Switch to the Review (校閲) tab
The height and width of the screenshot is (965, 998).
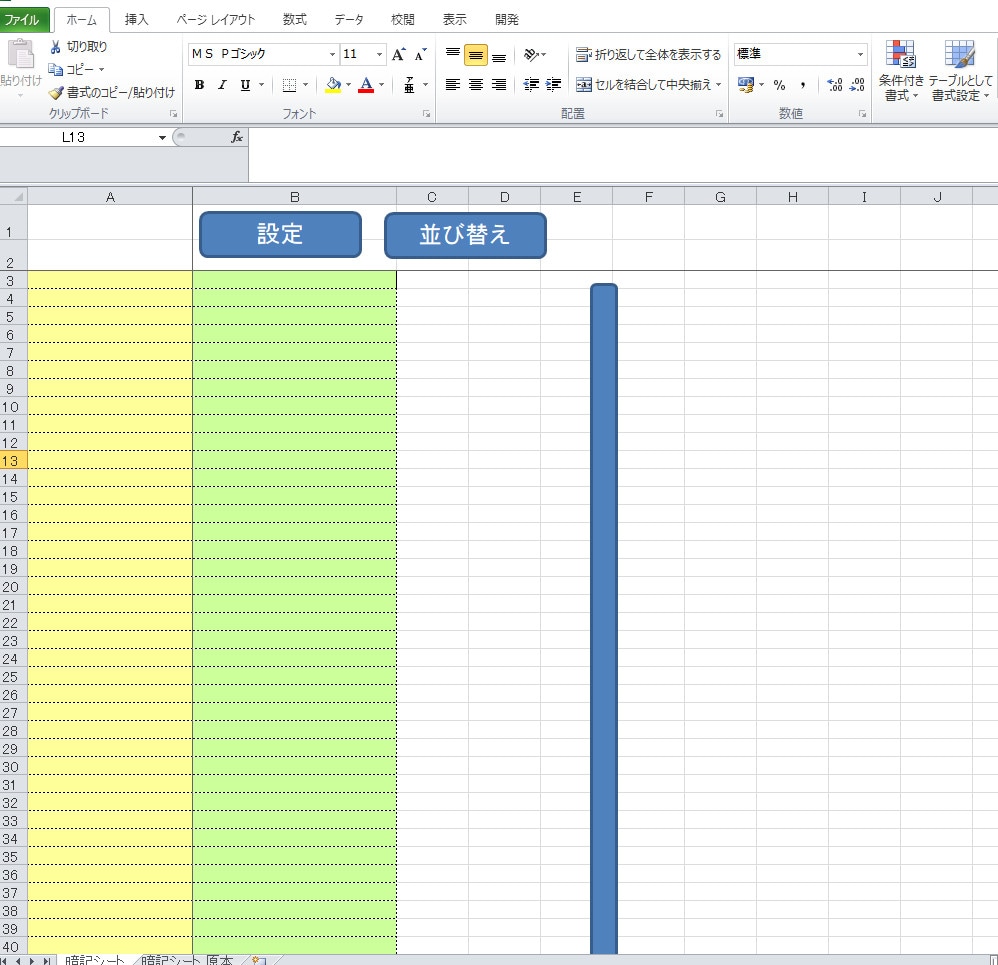click(402, 20)
